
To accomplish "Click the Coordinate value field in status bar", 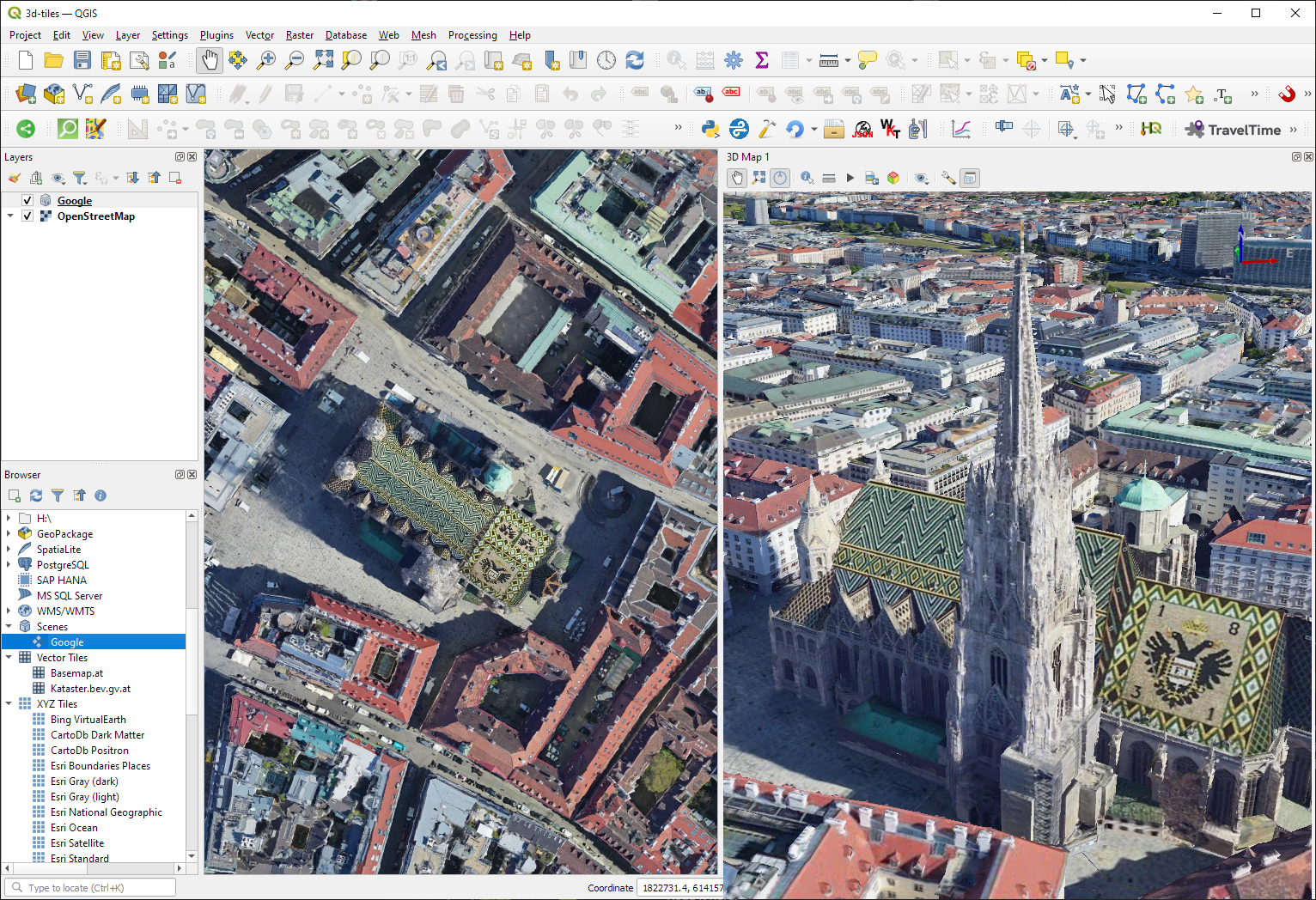I will pos(679,888).
